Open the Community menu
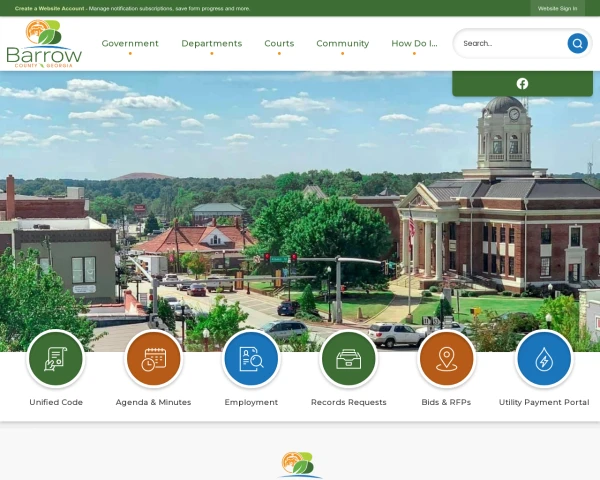Viewport: 600px width, 480px height. tap(342, 44)
